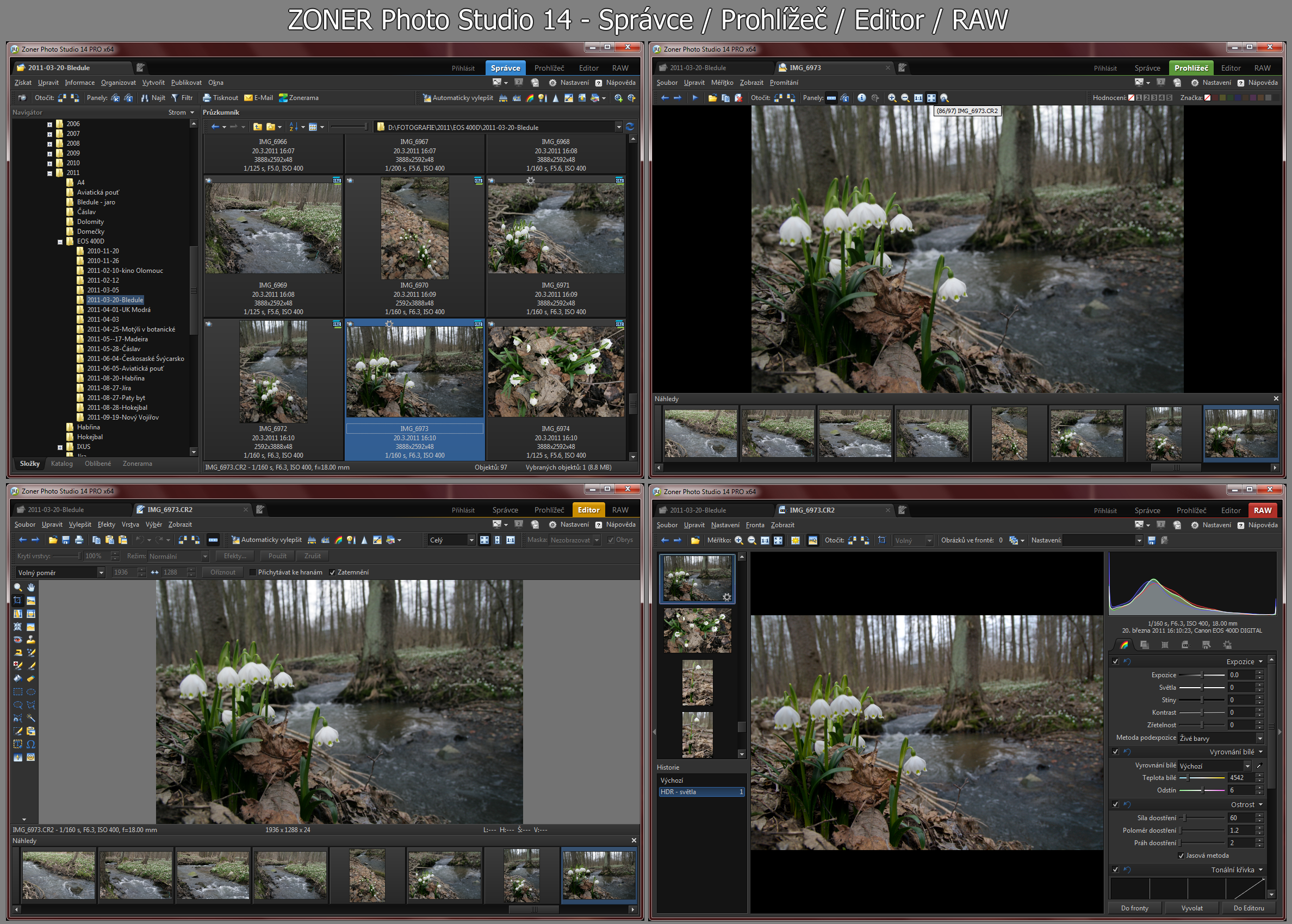Open Organizovat menu in Správce window
1292x924 pixels.
119,83
